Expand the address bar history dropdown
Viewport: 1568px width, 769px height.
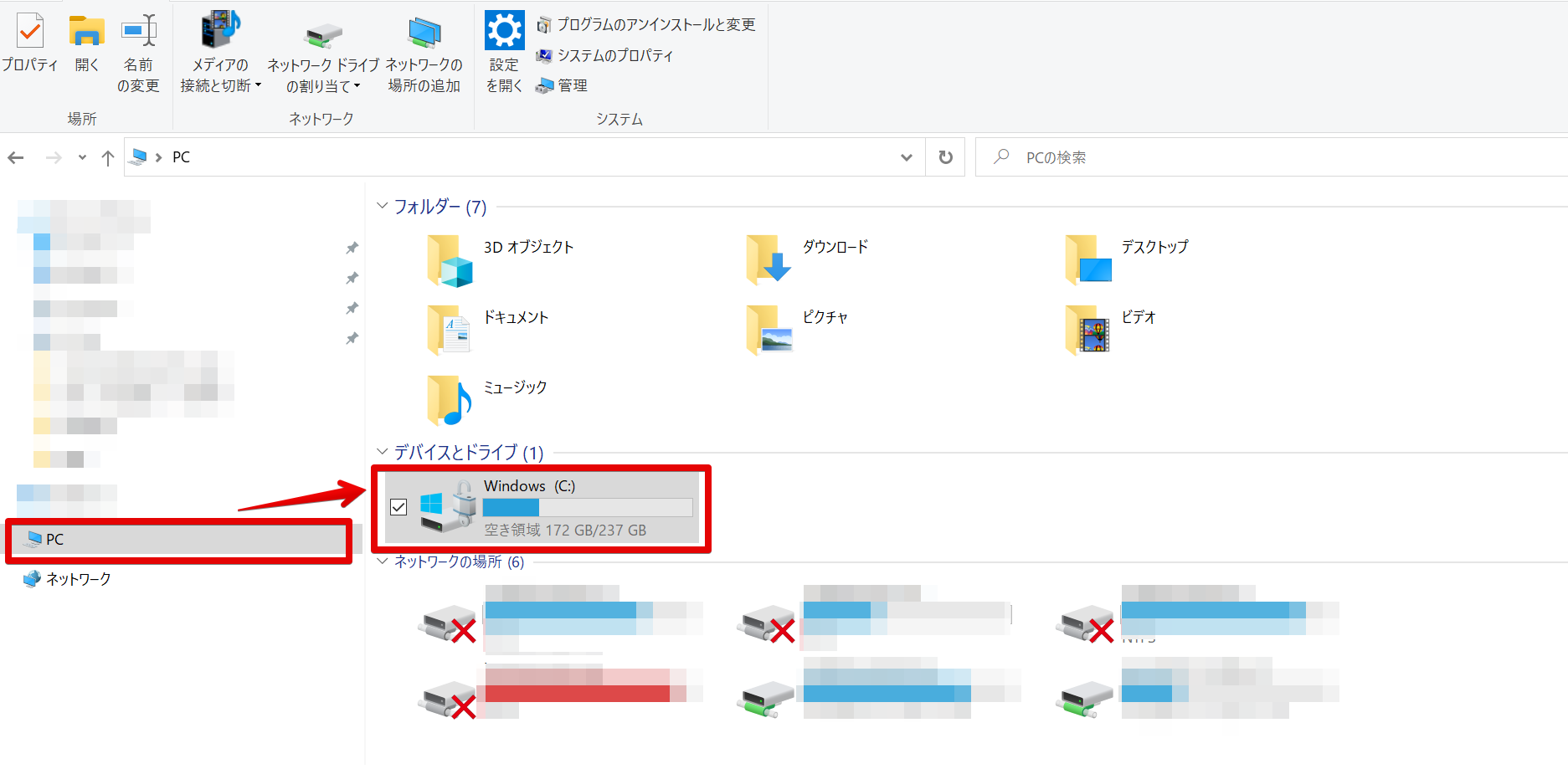[906, 157]
